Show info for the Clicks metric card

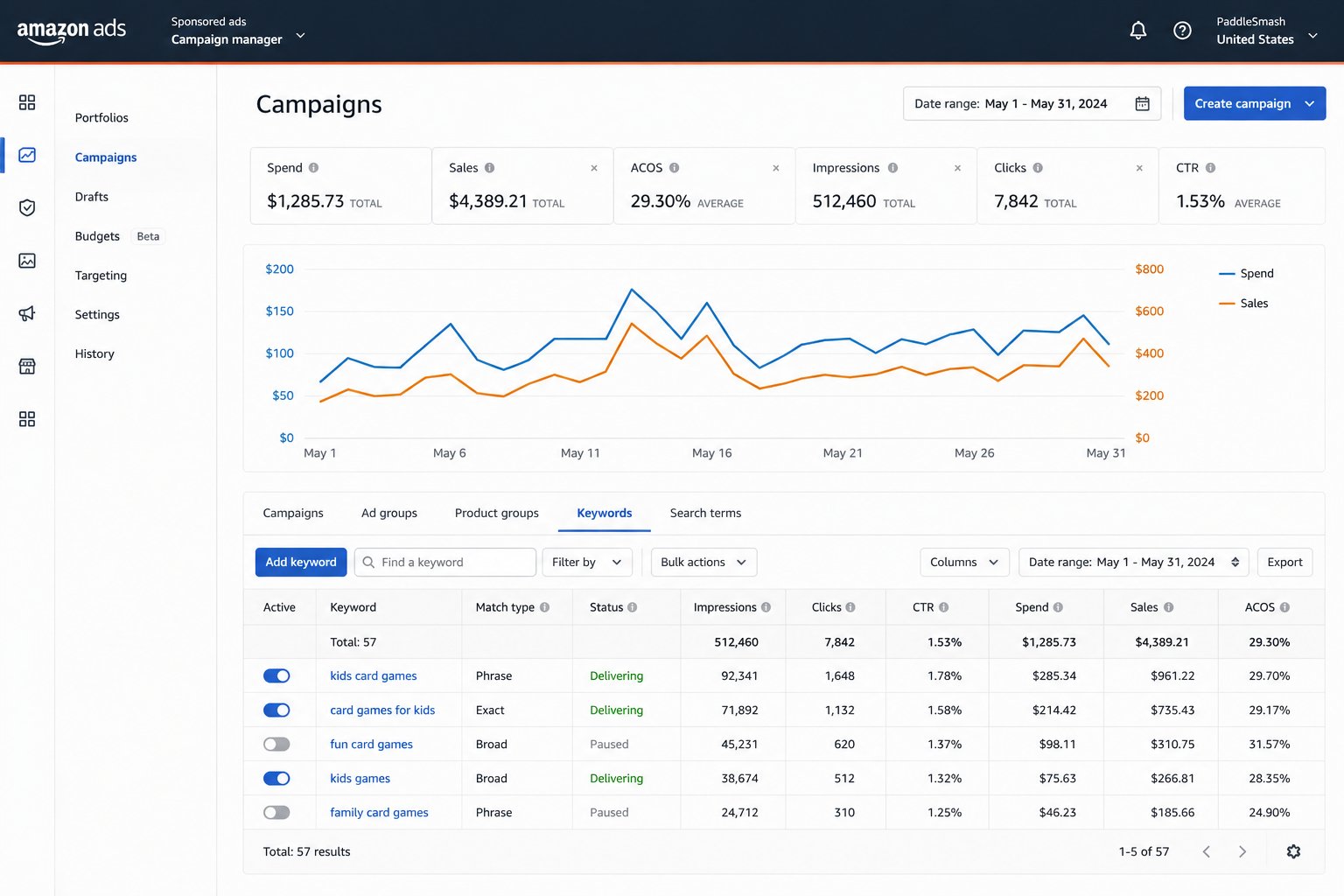click(1038, 168)
